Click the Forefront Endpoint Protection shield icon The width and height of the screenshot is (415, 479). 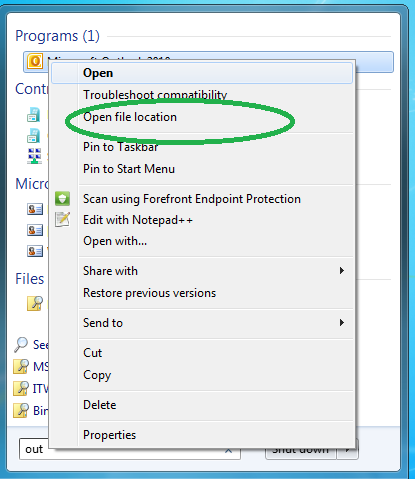pos(62,199)
